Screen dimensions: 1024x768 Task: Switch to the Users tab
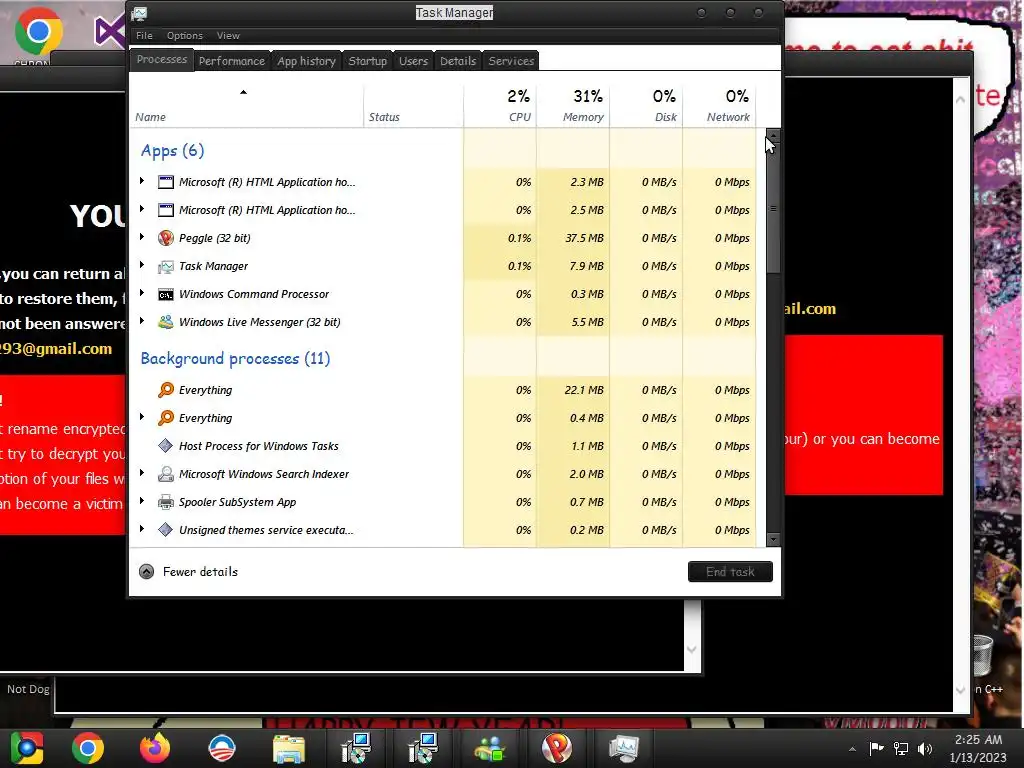tap(413, 61)
